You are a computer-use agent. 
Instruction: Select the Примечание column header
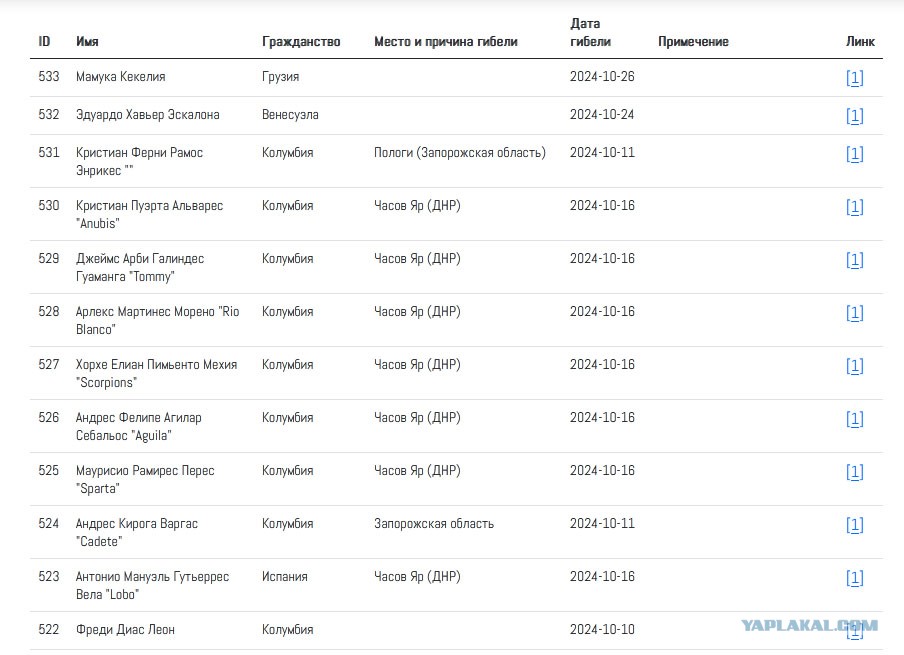693,42
